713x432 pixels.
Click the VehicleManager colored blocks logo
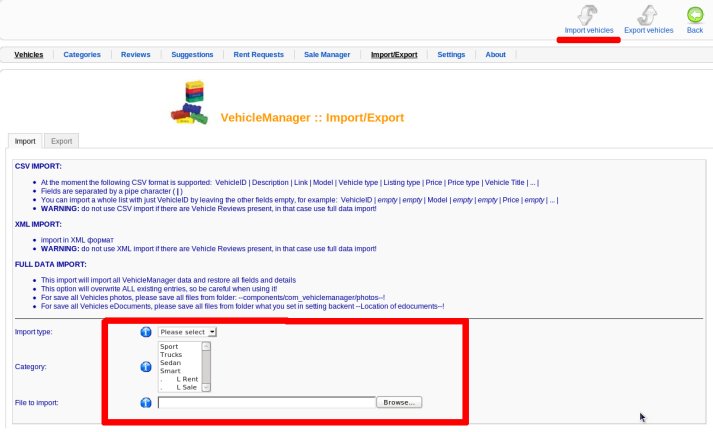coord(189,102)
